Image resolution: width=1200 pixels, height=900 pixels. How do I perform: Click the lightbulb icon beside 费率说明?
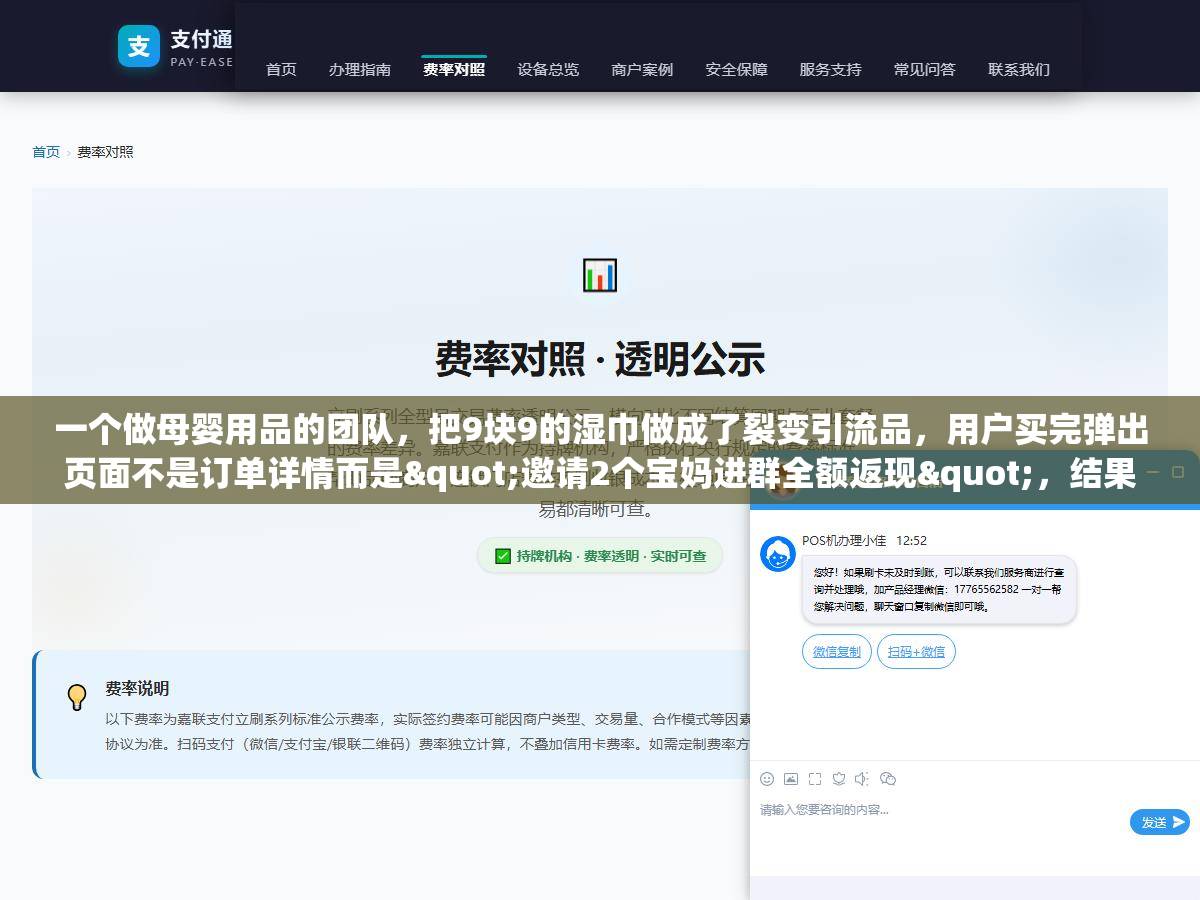77,697
